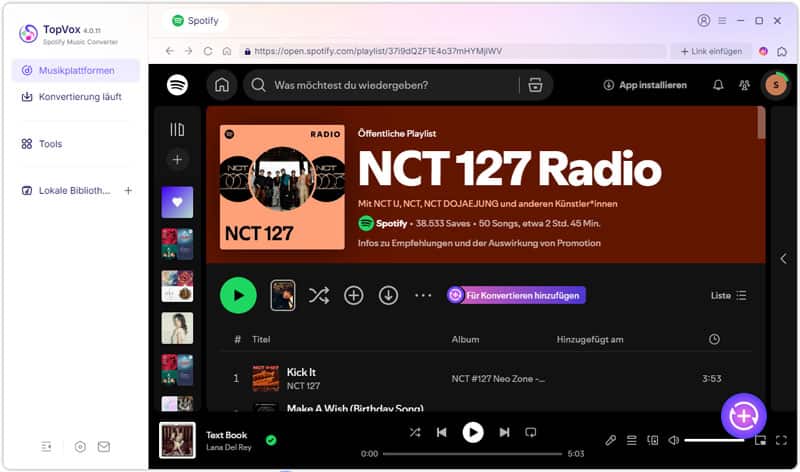The image size is (800, 472).
Task: Open more options three-dot menu
Action: tap(423, 295)
